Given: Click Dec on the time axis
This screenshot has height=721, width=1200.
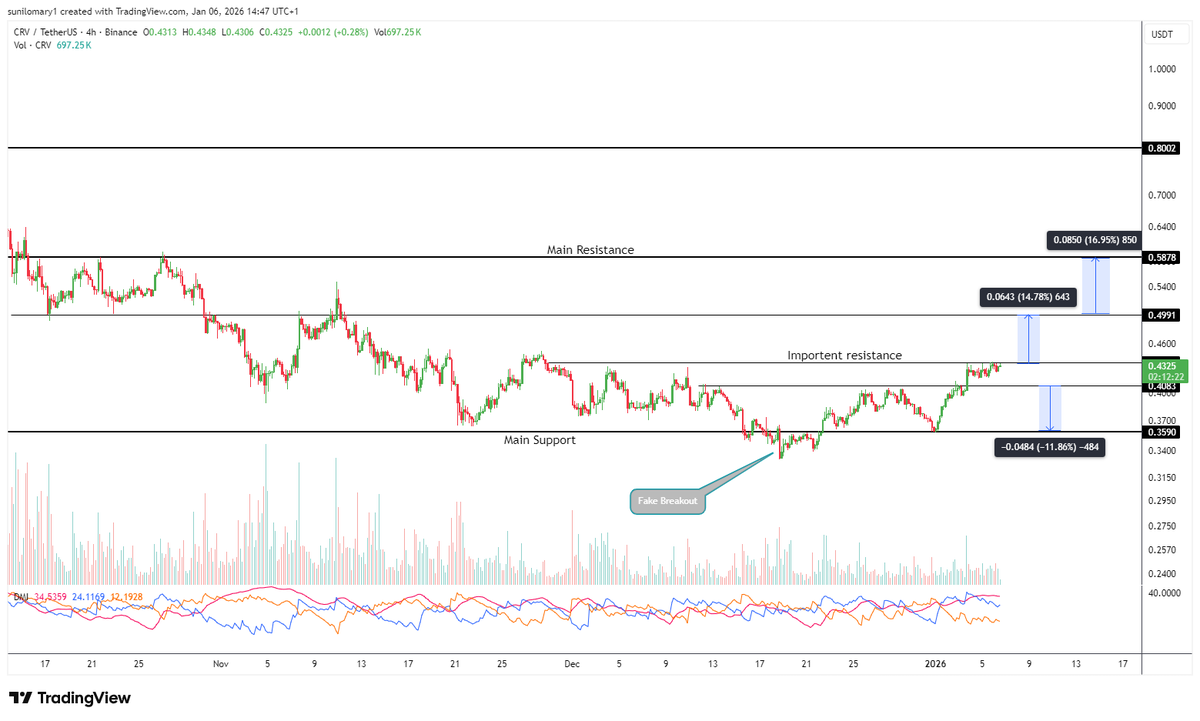Looking at the screenshot, I should click(x=571, y=663).
